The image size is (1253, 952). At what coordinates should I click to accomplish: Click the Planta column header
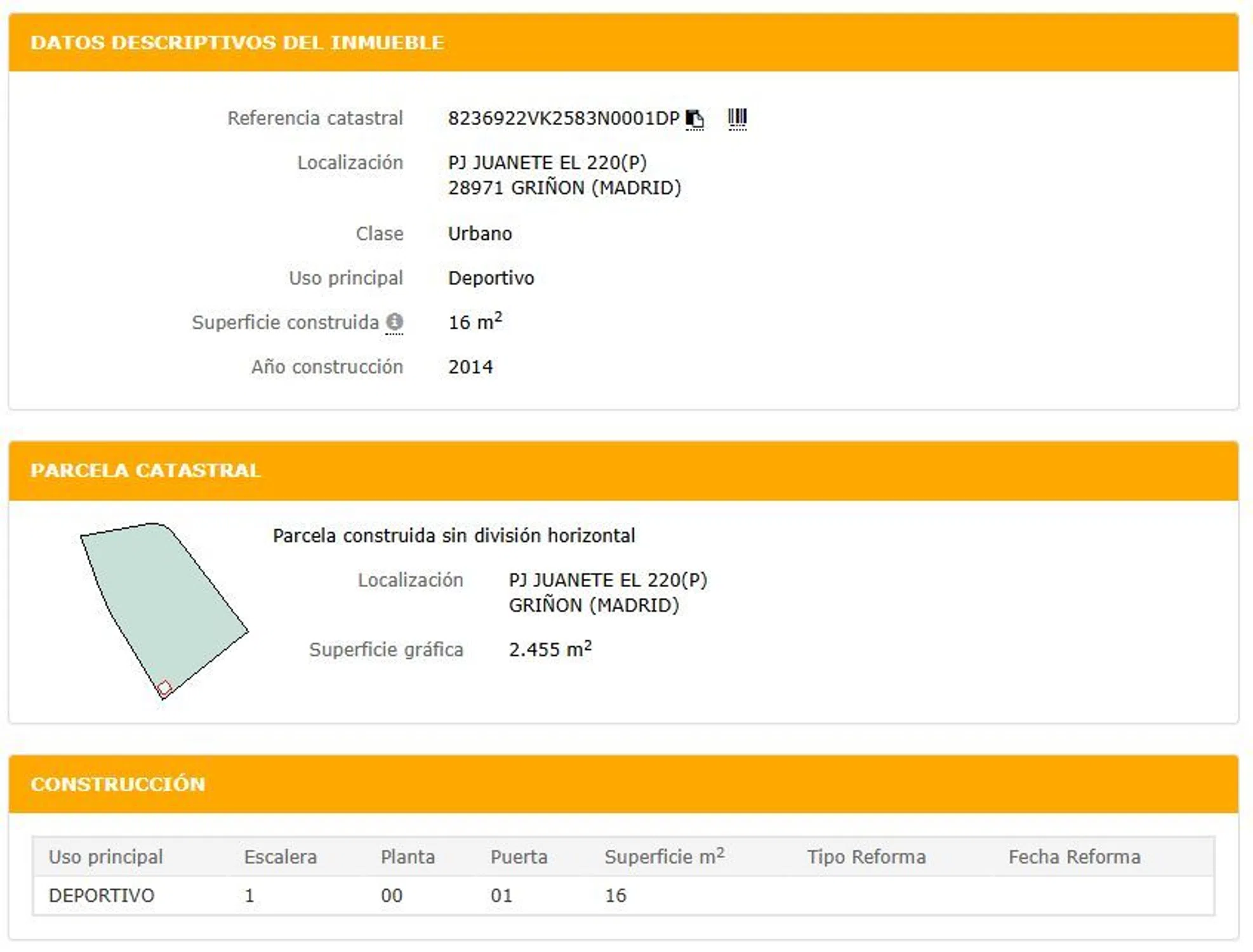(408, 857)
